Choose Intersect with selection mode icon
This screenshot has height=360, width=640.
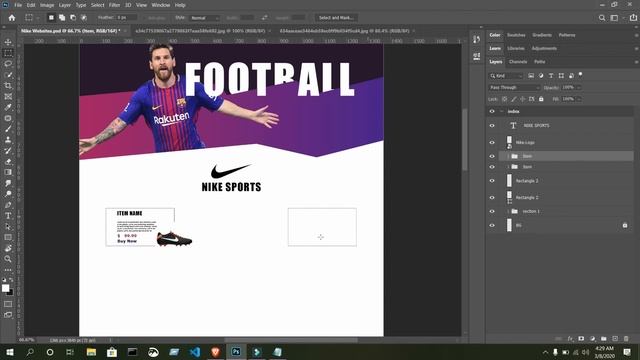click(84, 18)
